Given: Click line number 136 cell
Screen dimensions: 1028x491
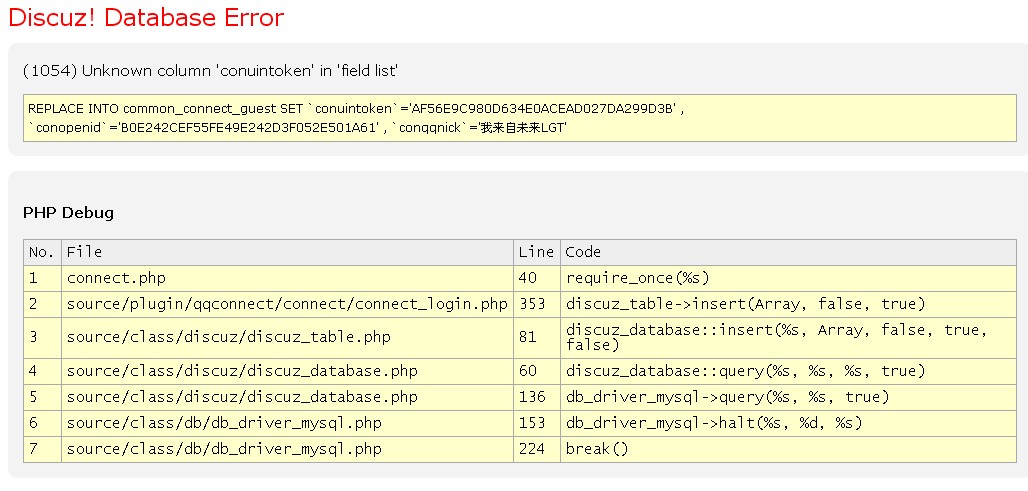Looking at the screenshot, I should [x=532, y=397].
